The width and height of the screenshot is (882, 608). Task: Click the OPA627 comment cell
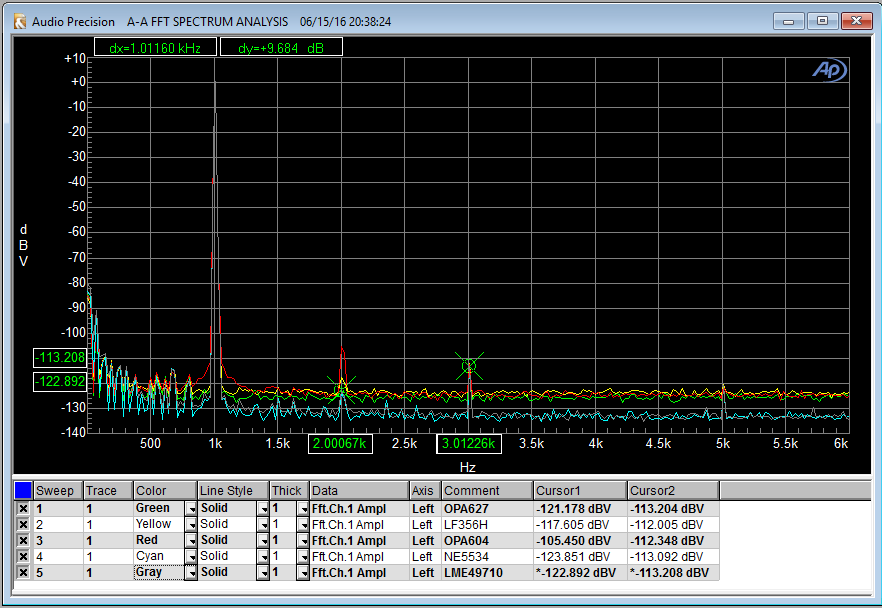coord(487,508)
